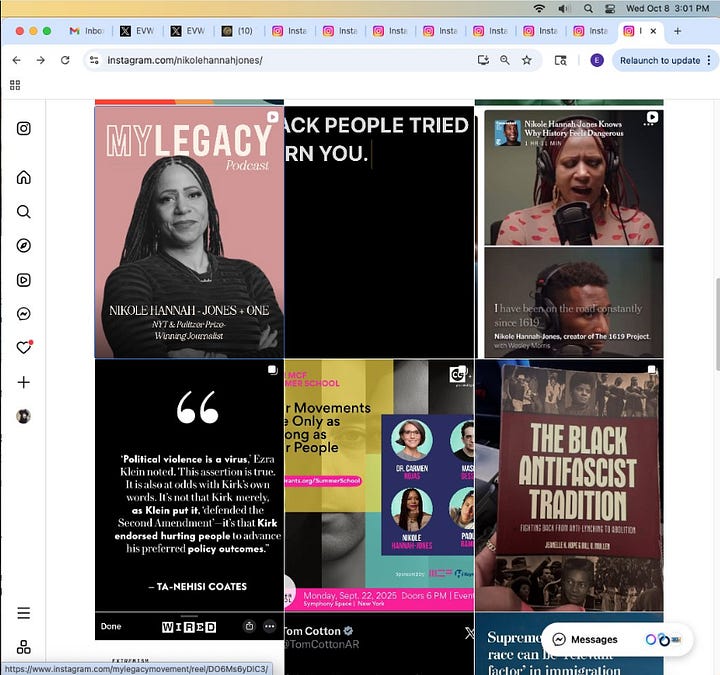Open History Feels Dangerous podcast reel
The image size is (720, 675).
tap(569, 232)
